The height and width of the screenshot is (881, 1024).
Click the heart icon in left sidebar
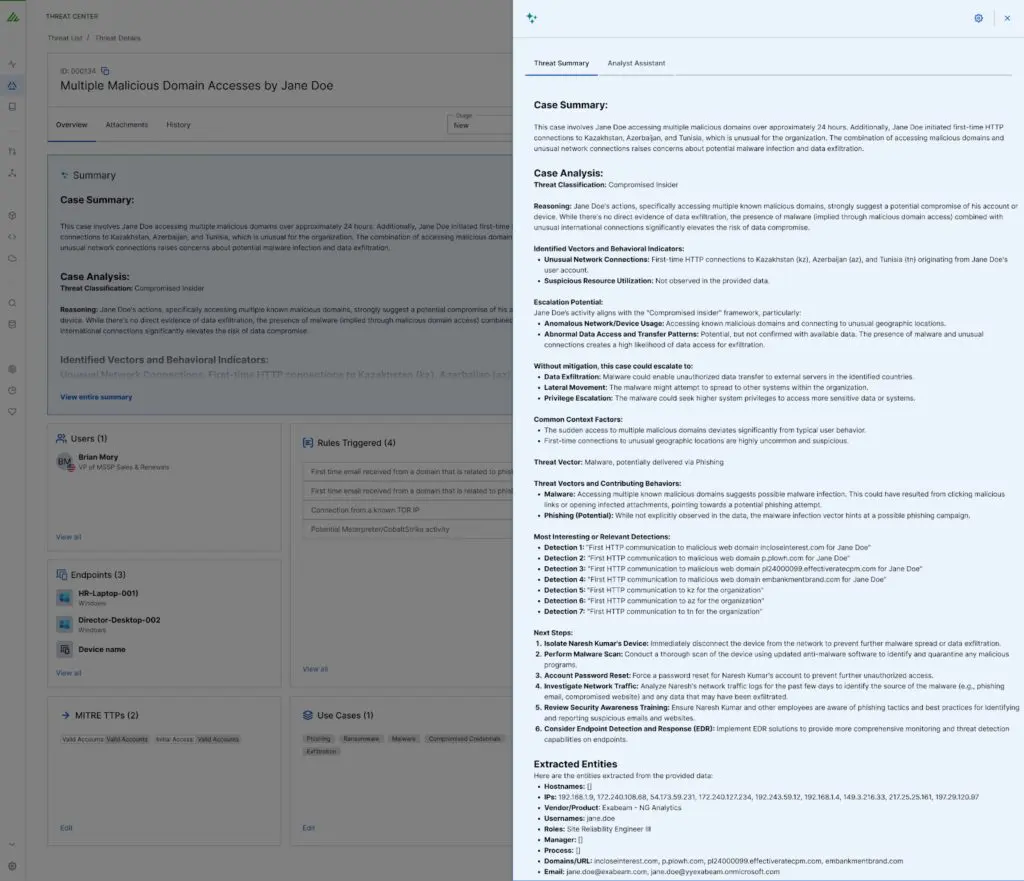click(12, 411)
